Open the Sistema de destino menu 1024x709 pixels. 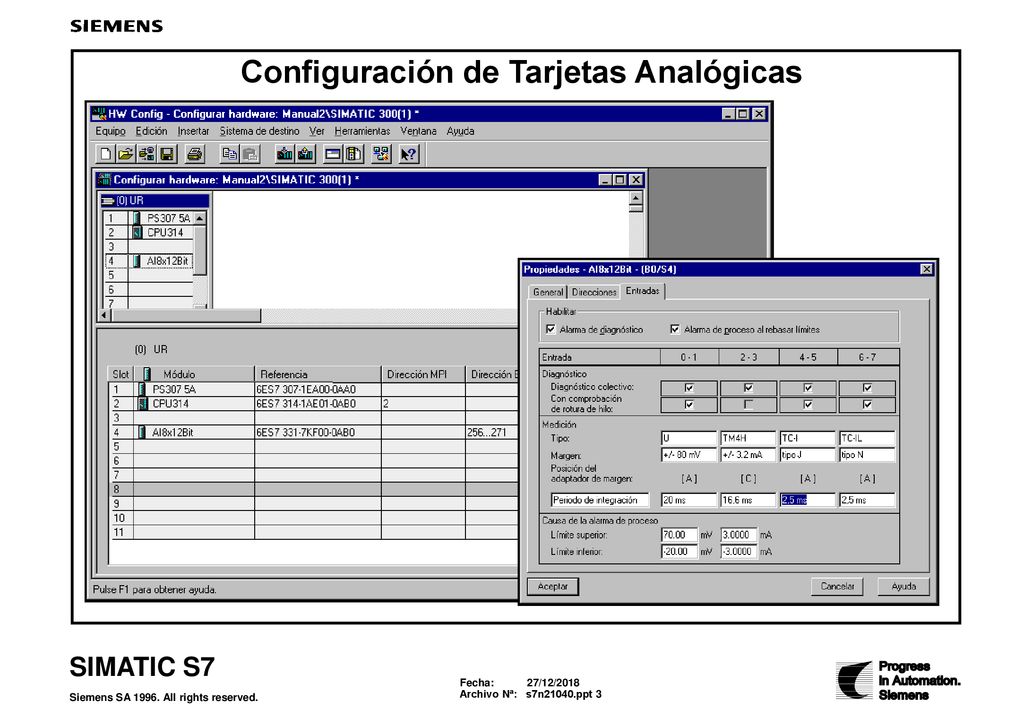coord(259,131)
